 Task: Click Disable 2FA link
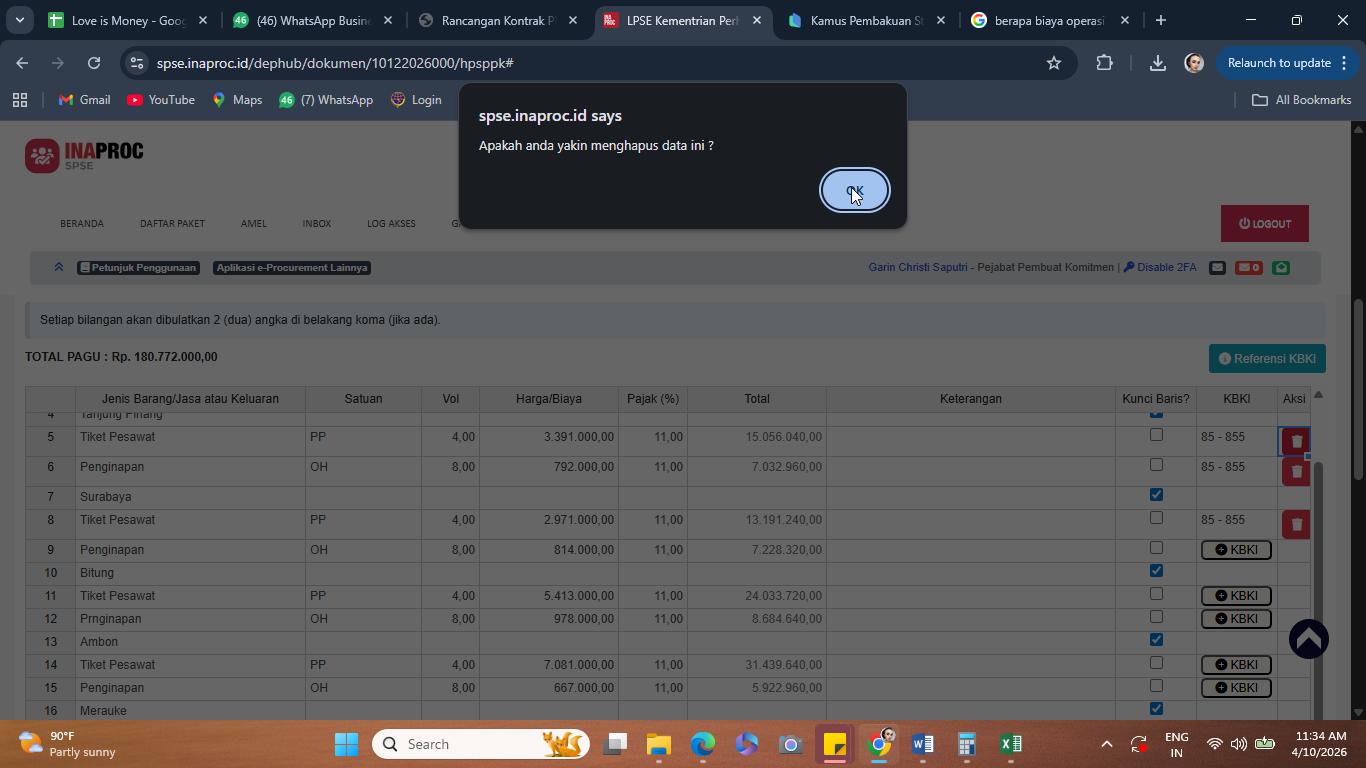(1160, 267)
